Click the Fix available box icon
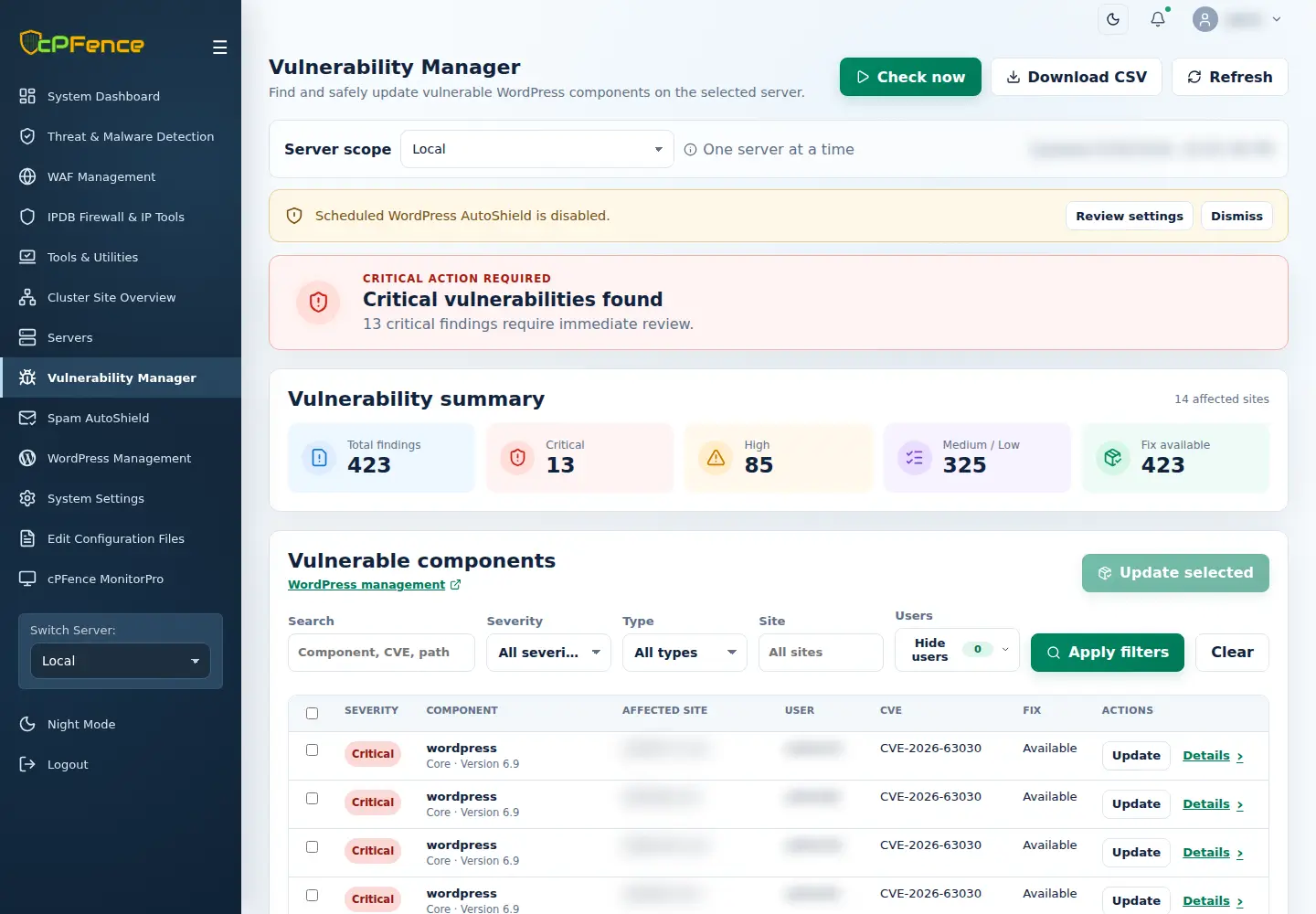 [x=1113, y=457]
